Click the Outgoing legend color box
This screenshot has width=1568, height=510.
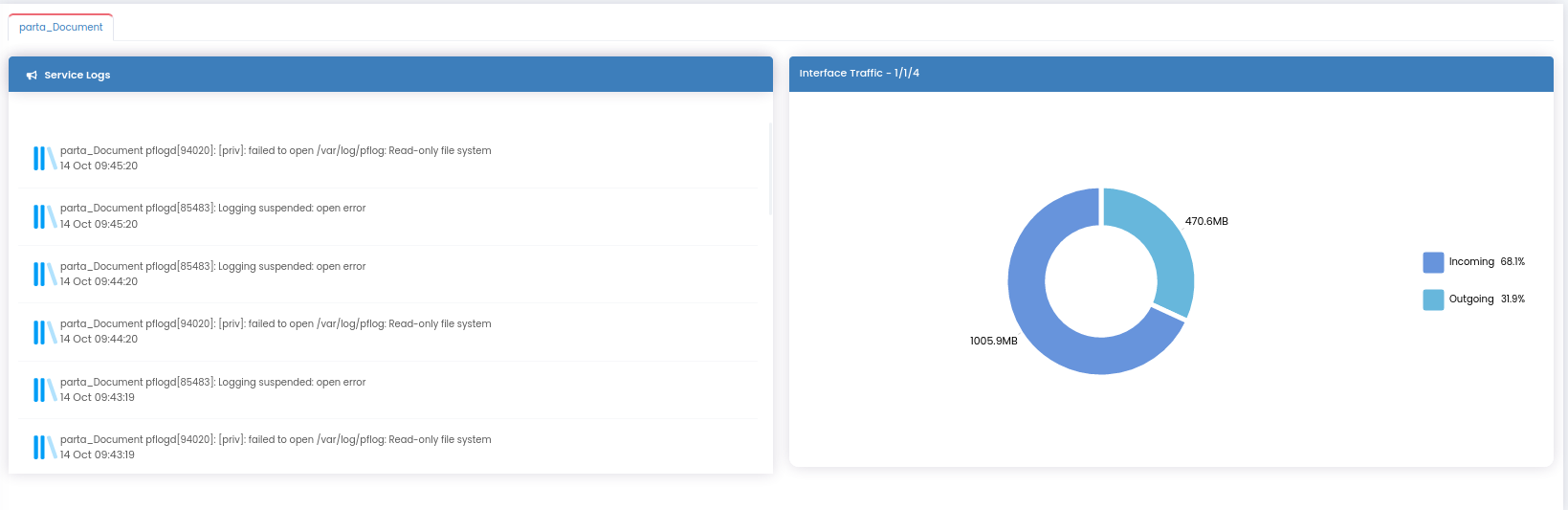[x=1432, y=299]
